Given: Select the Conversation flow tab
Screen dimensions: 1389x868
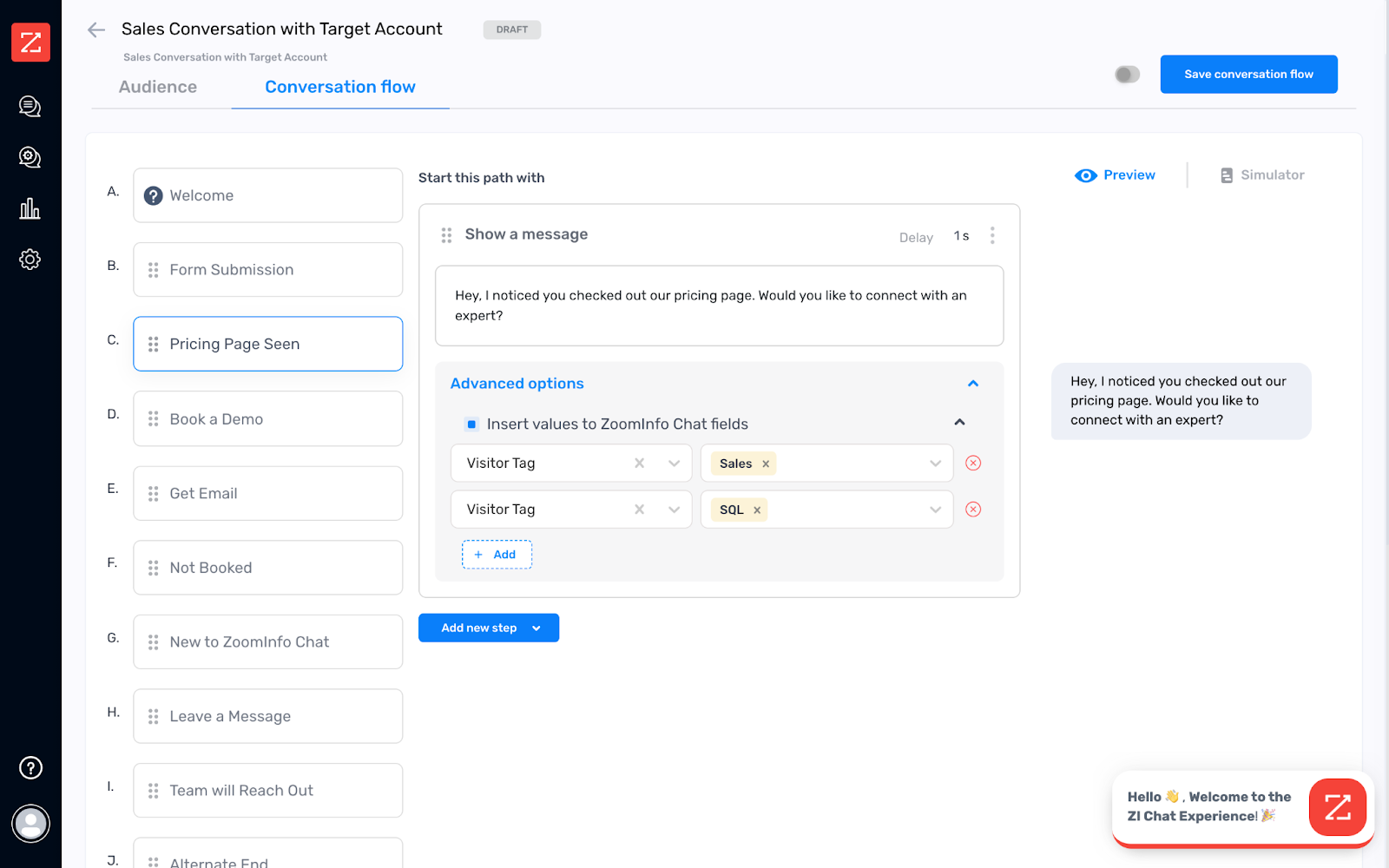Looking at the screenshot, I should coord(339,86).
